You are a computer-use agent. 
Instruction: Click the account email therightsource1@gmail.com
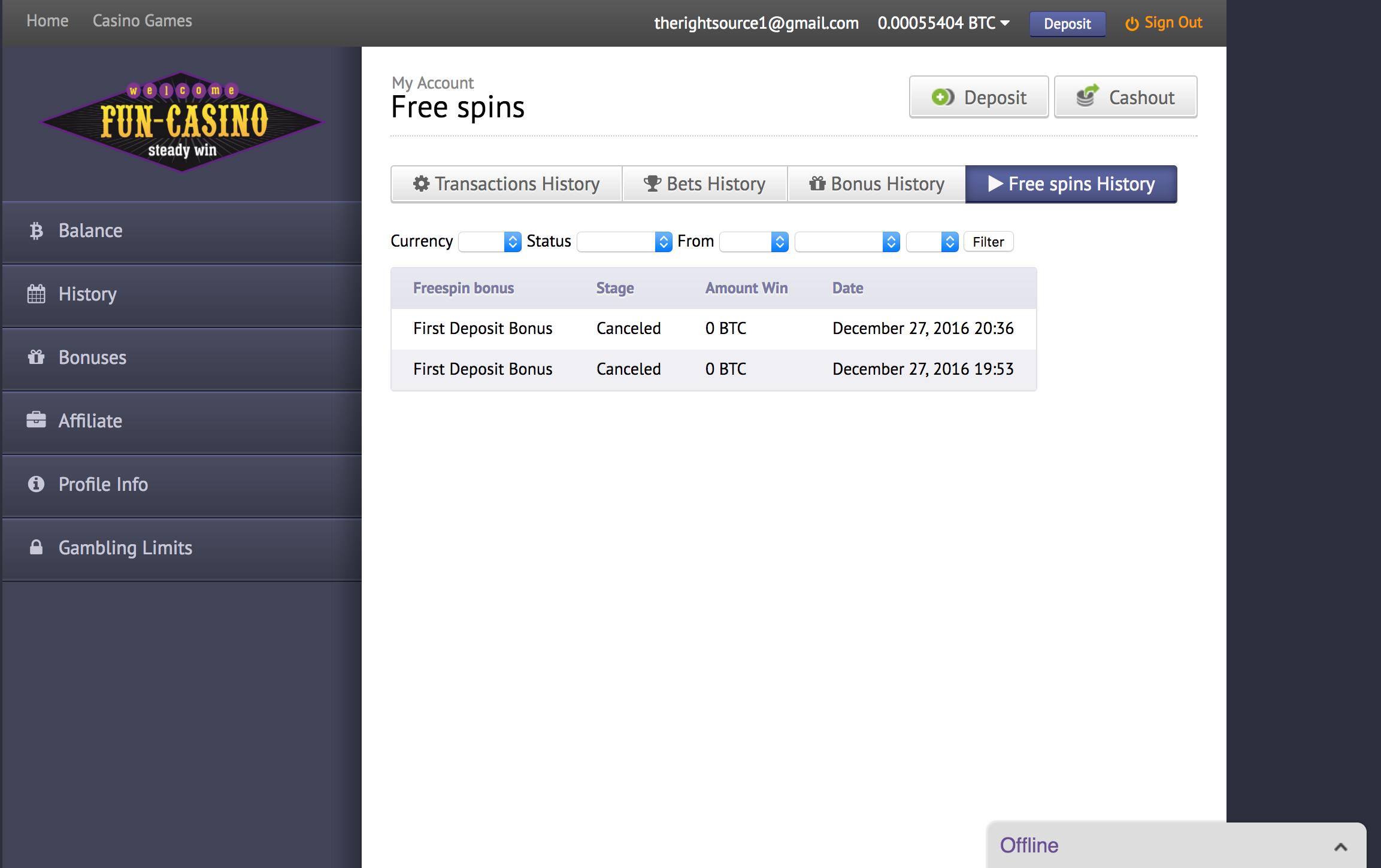[756, 23]
